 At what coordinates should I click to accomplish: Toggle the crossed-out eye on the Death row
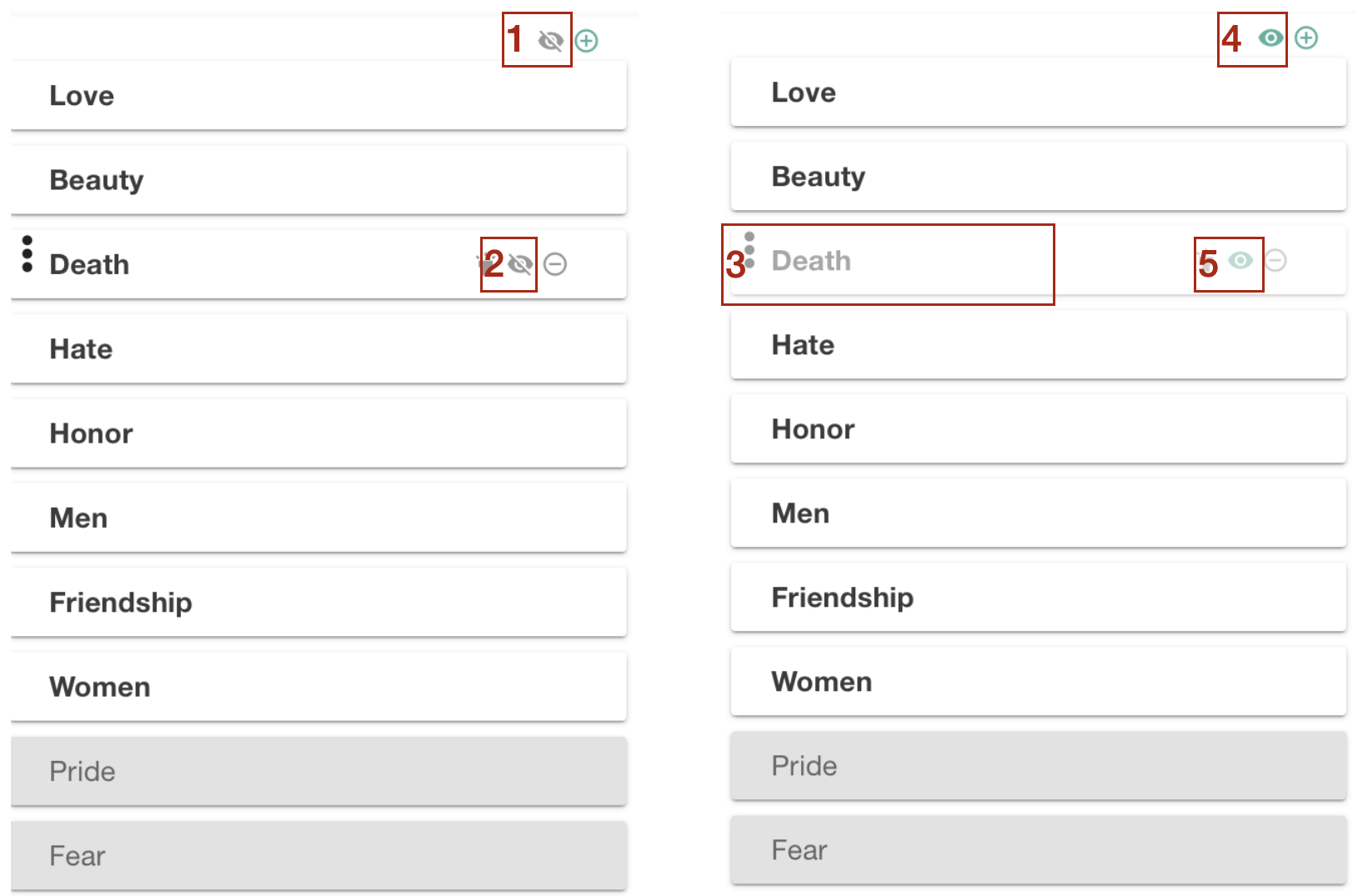point(520,265)
